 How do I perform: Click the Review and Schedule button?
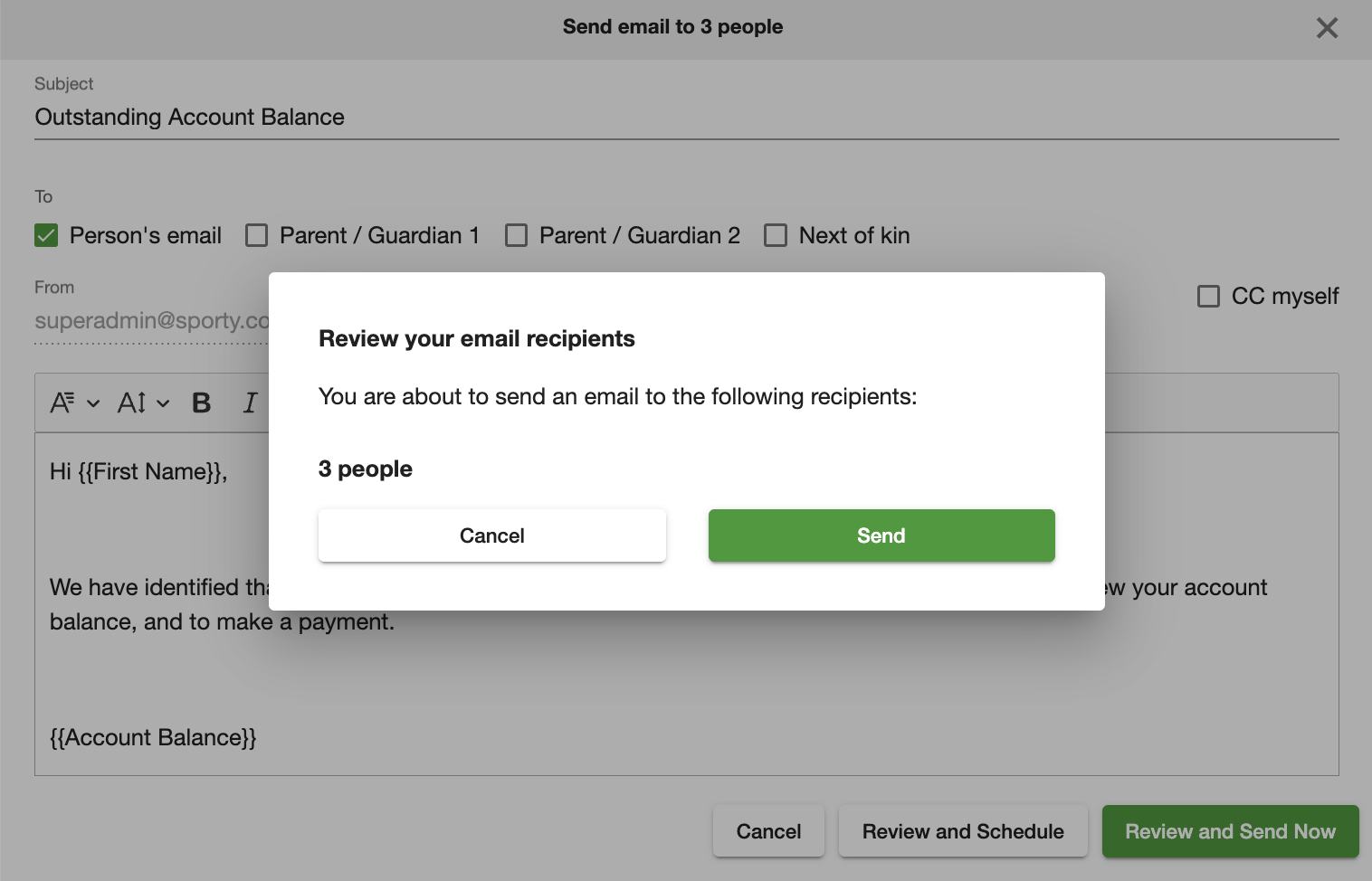[x=963, y=831]
